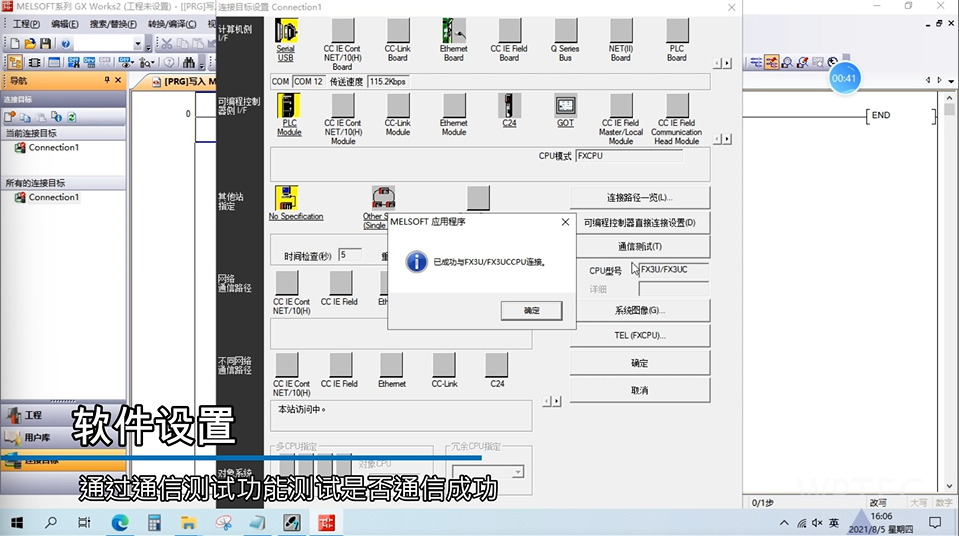Select CC IE Field Master/Local Module icon

(621, 105)
